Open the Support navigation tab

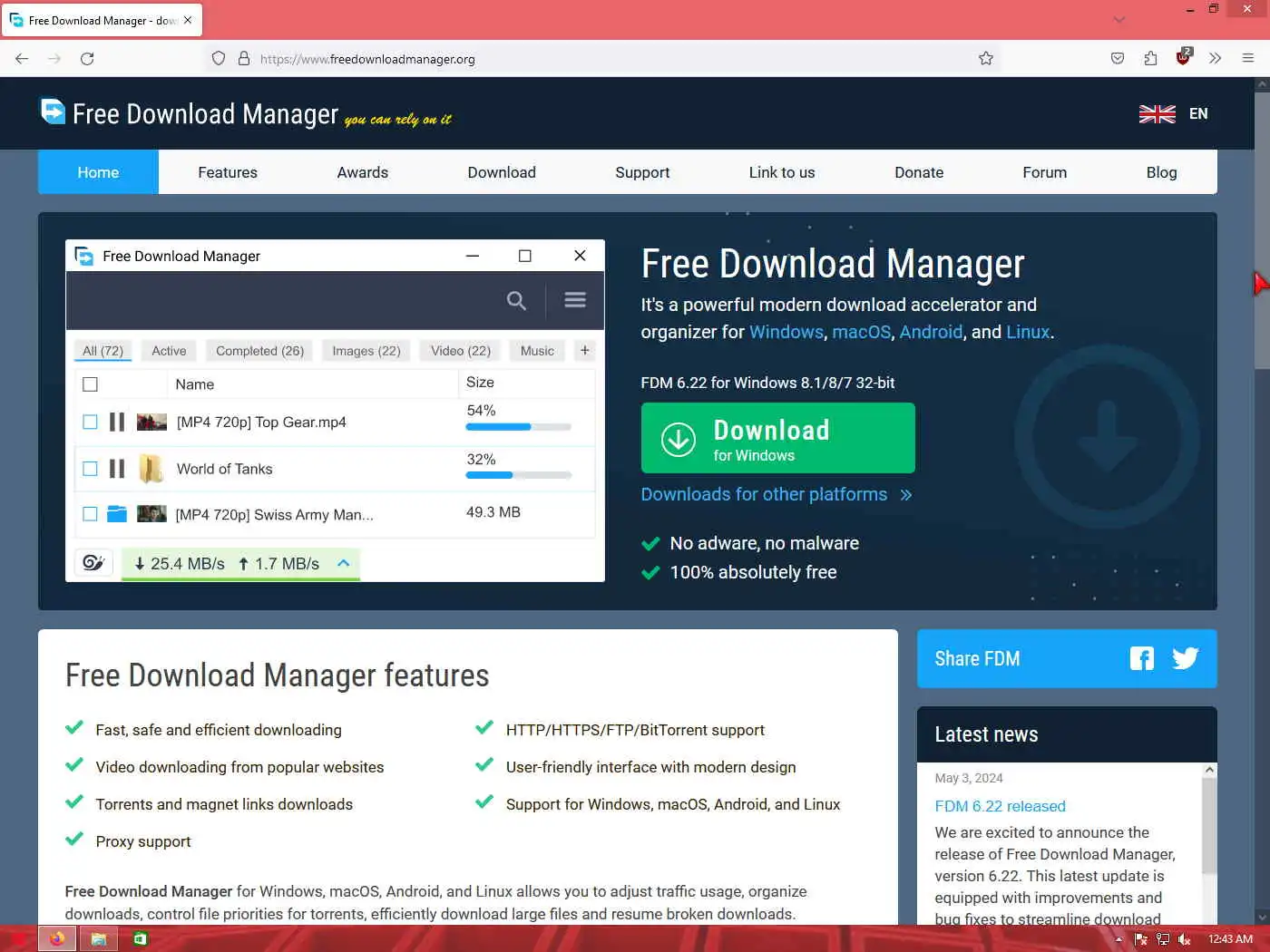click(x=642, y=172)
